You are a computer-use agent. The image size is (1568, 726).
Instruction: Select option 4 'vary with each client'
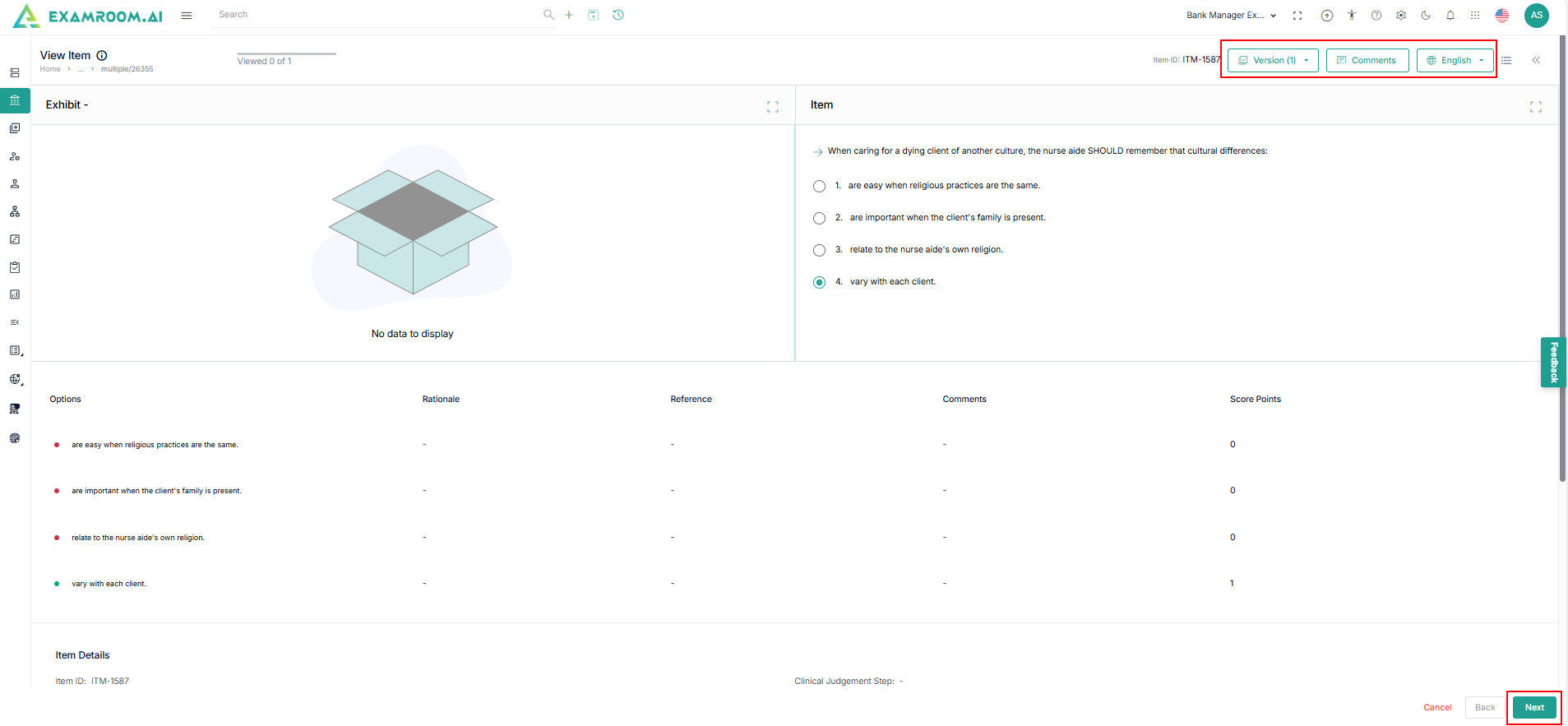click(819, 282)
